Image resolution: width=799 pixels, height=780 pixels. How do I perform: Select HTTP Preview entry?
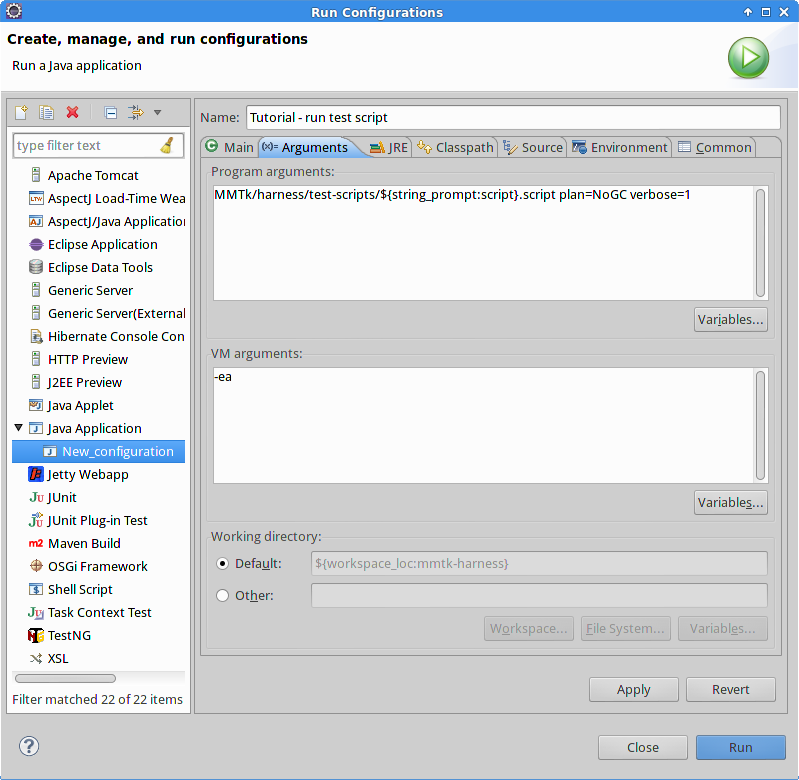click(78, 359)
